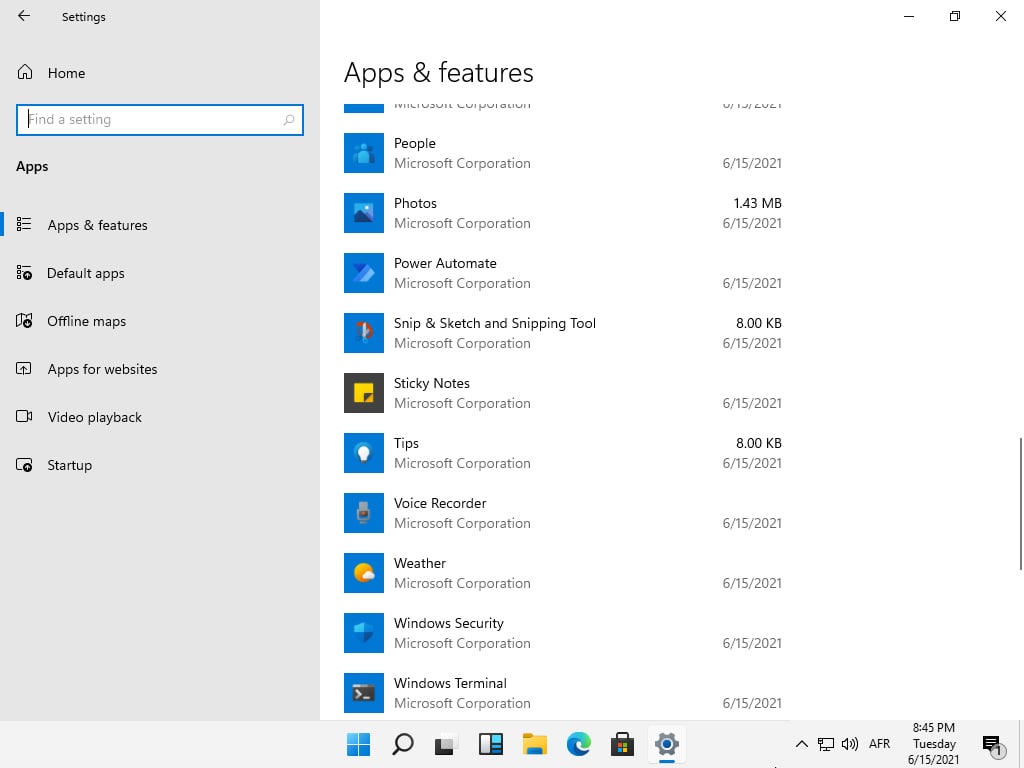Screen dimensions: 1024x768
Task: Click the Weather app icon
Action: 364,573
